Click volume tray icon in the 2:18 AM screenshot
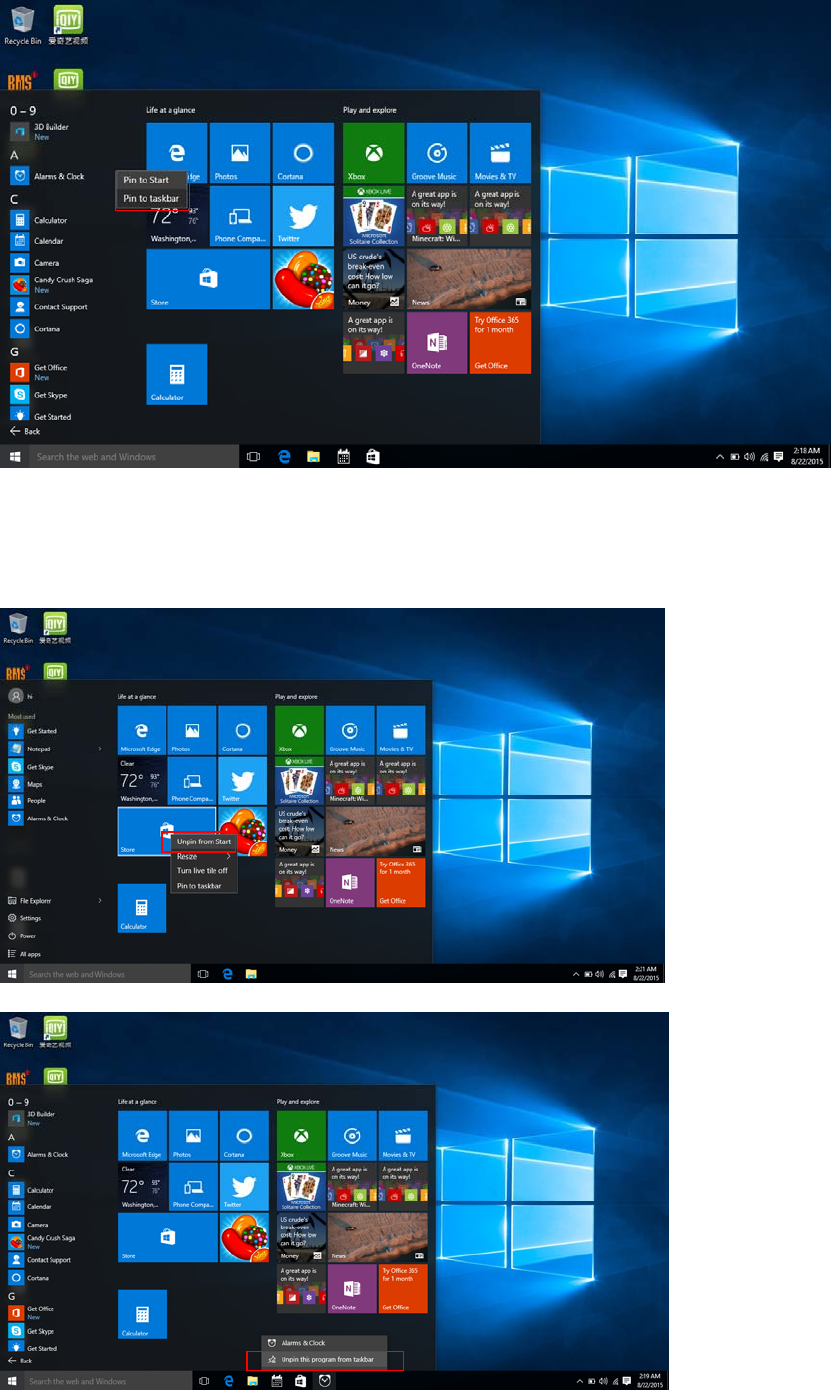The width and height of the screenshot is (831, 1390). tap(749, 457)
